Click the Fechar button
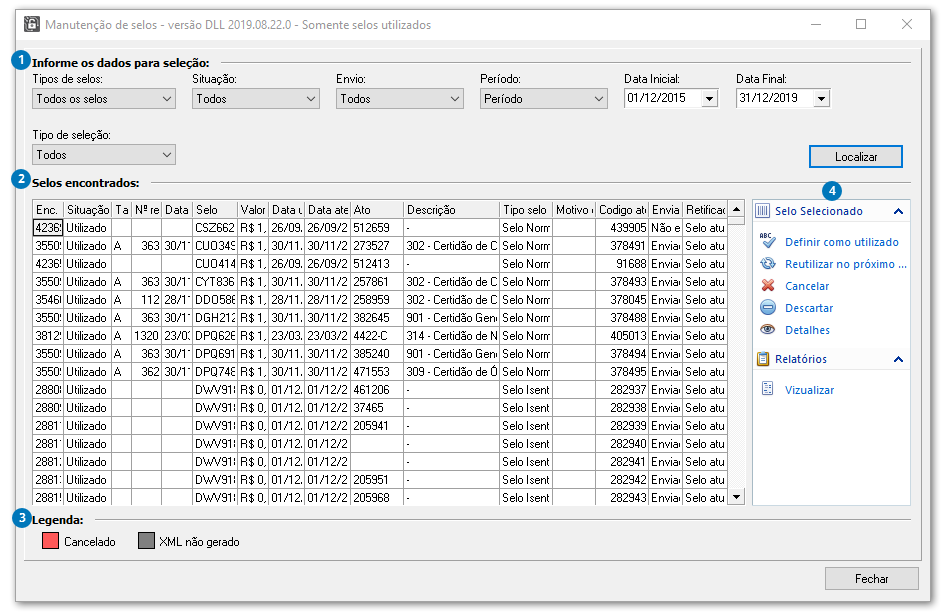This screenshot has width=944, height=615. pos(871,578)
